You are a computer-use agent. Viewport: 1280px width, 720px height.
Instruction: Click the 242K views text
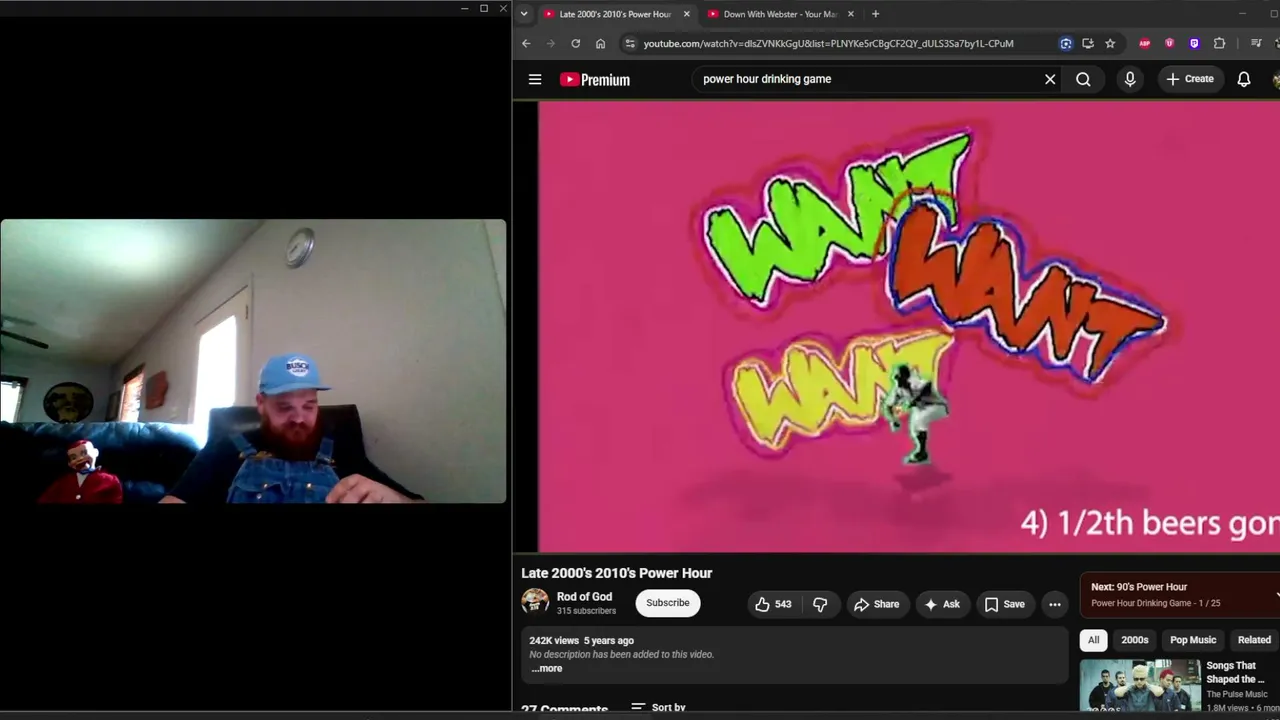coord(554,640)
